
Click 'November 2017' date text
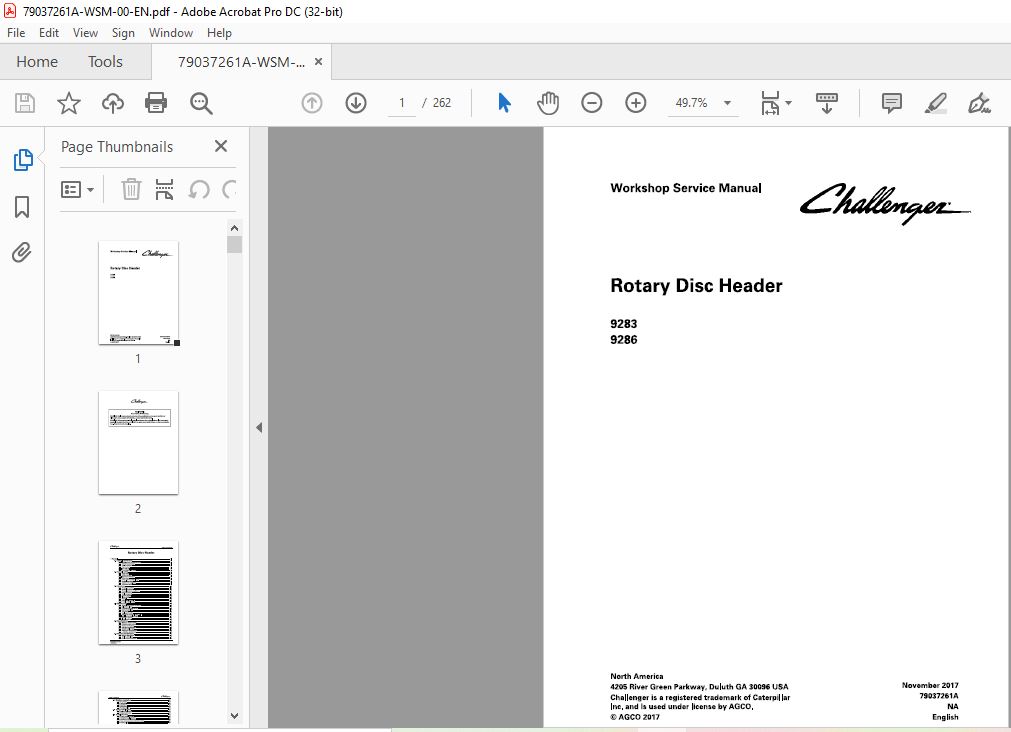[x=930, y=686]
